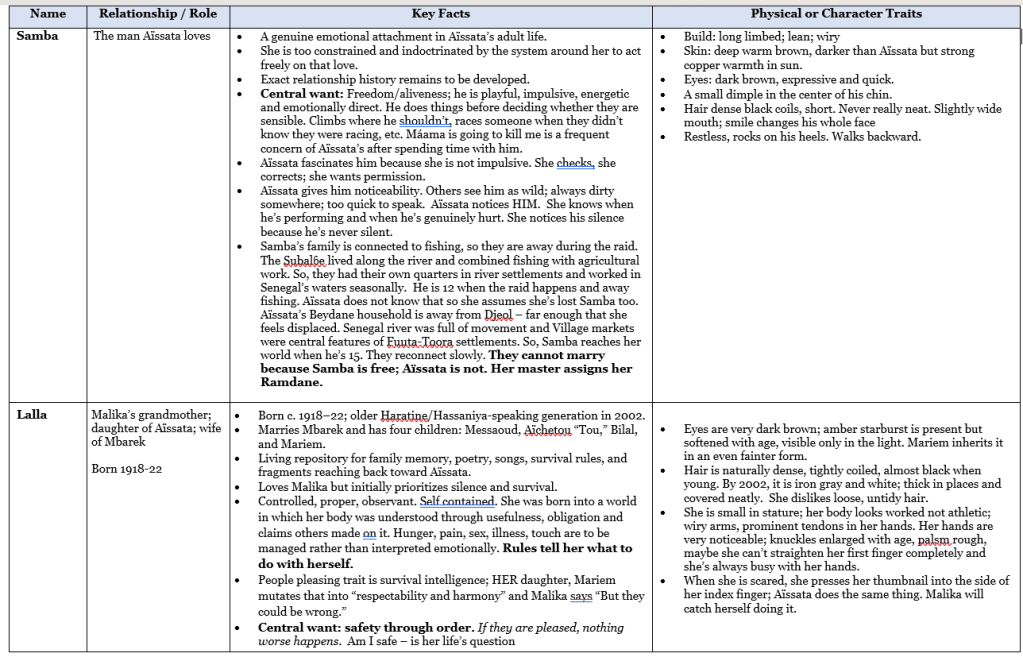Viewport: 1023px width, 661px height.
Task: Click 'Aïssata gives him noticeability.' sentence
Action: pyautogui.click(x=341, y=191)
